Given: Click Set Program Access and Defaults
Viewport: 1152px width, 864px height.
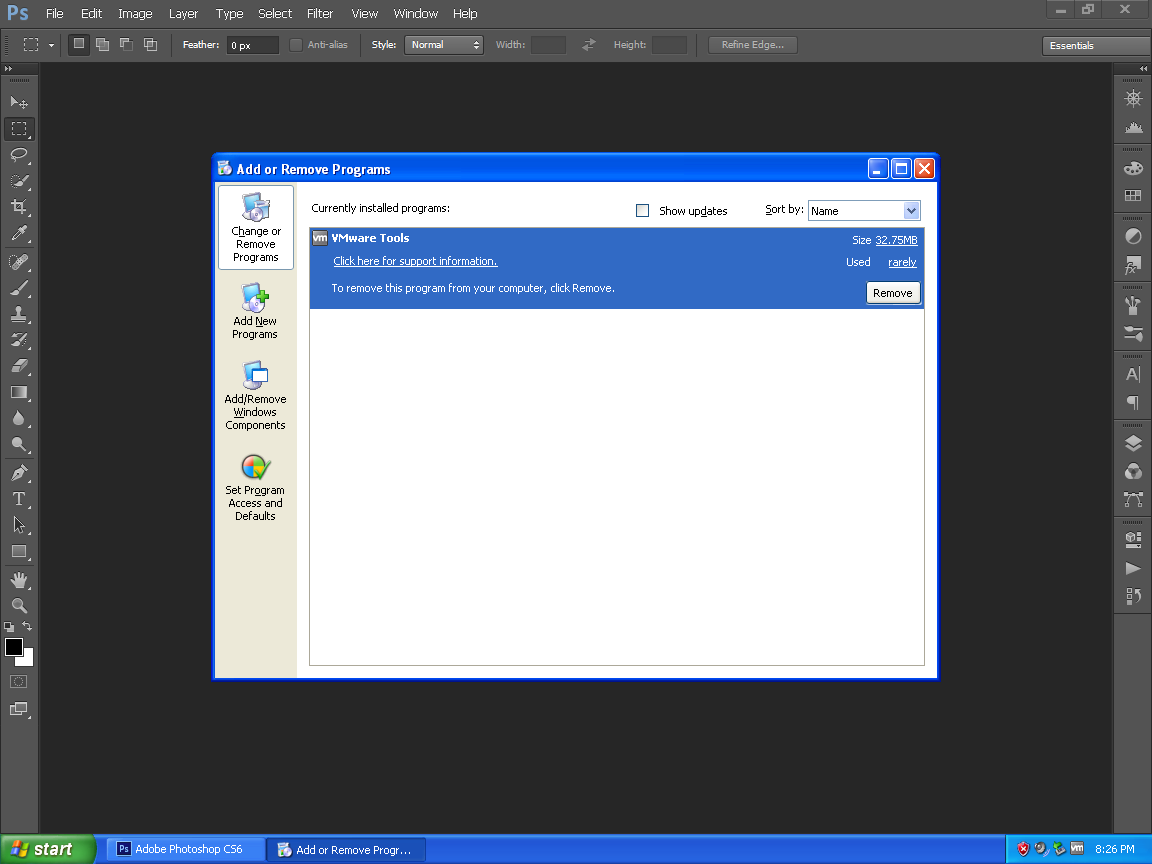Looking at the screenshot, I should [x=255, y=488].
